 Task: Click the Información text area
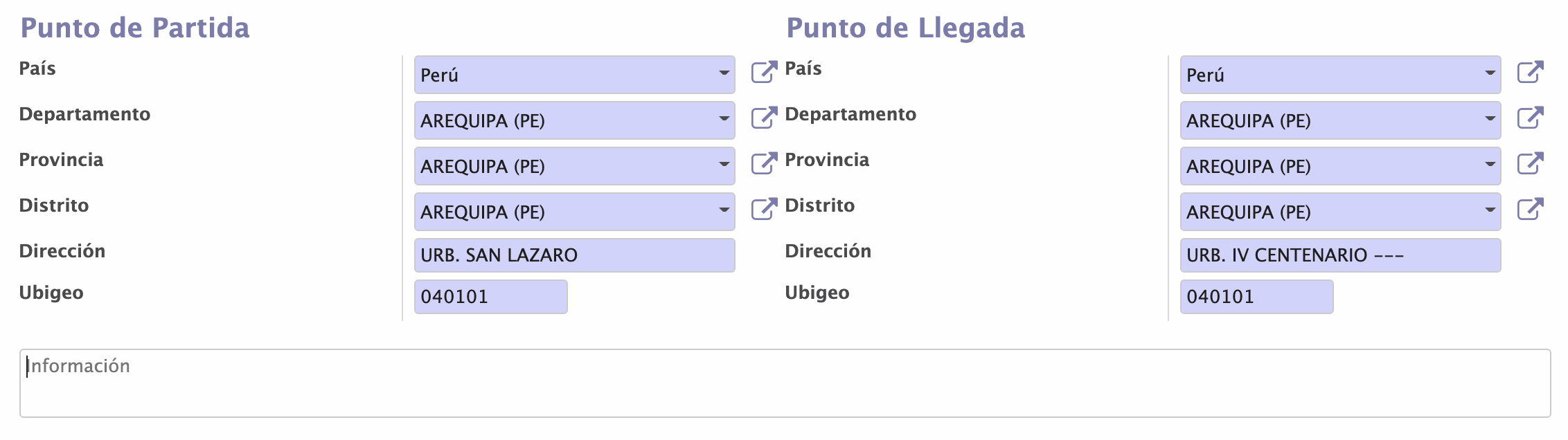tap(784, 383)
